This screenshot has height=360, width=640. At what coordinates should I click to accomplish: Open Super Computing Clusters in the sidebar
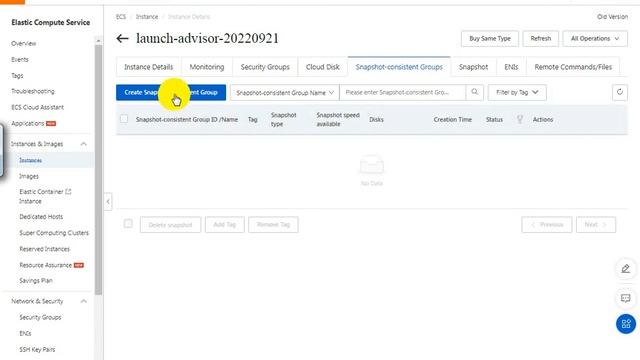54,233
